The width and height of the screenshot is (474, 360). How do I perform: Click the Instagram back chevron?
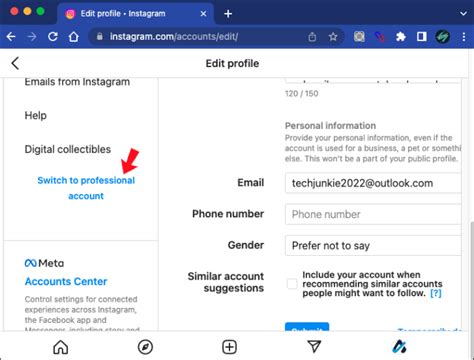[15, 63]
